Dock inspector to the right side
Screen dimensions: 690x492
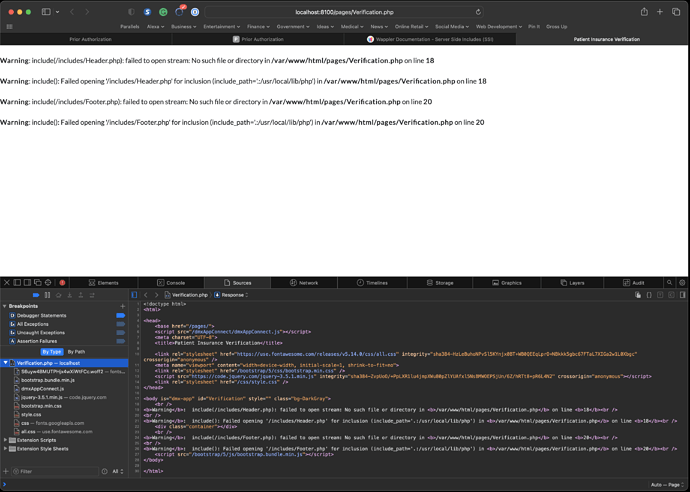27,283
